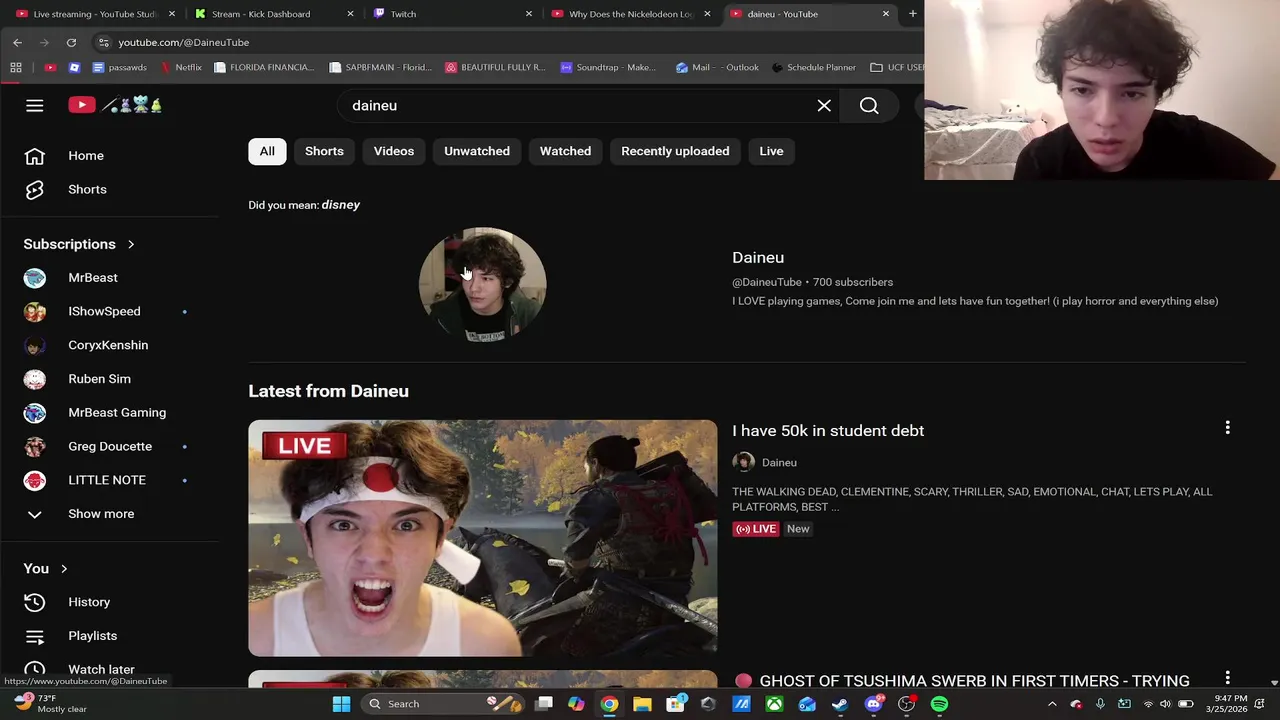
Task: Open a new browser tab
Action: coord(912,14)
